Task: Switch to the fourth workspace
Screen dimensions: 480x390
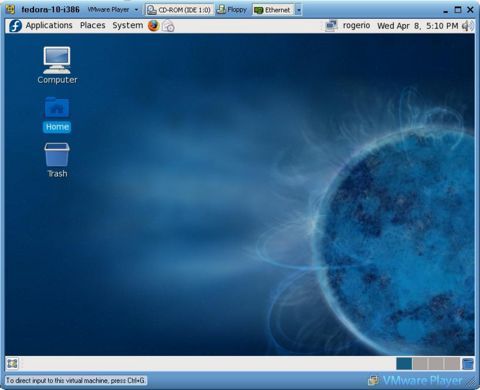Action: click(x=452, y=364)
